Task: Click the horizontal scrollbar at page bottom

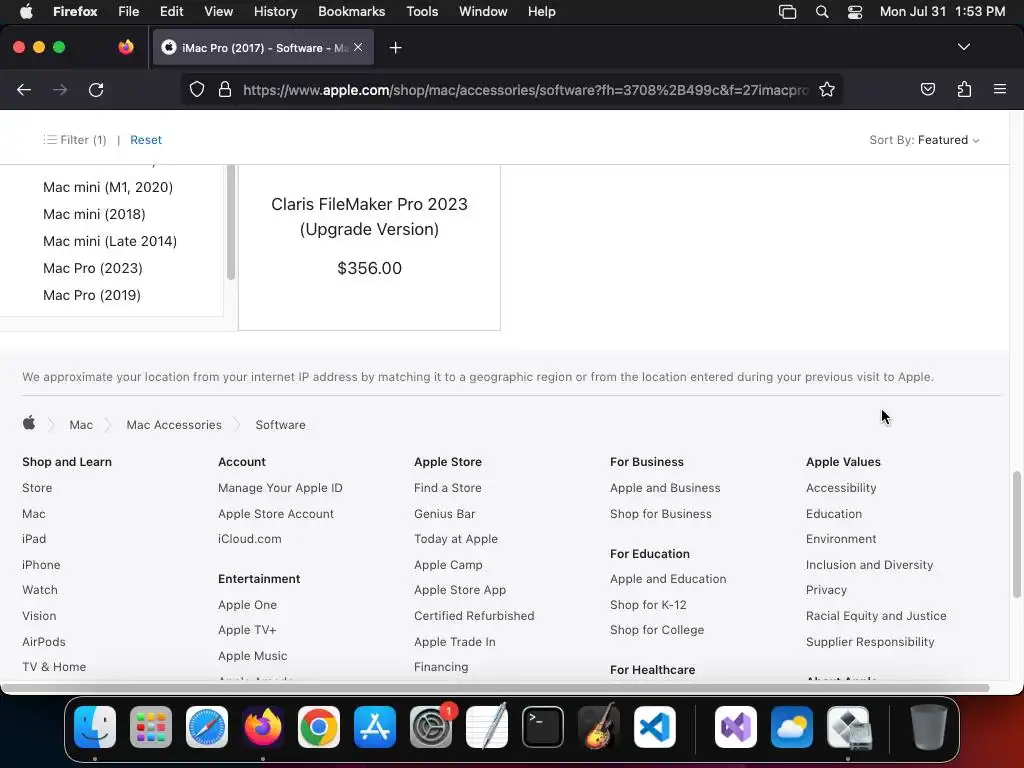Action: (x=495, y=688)
